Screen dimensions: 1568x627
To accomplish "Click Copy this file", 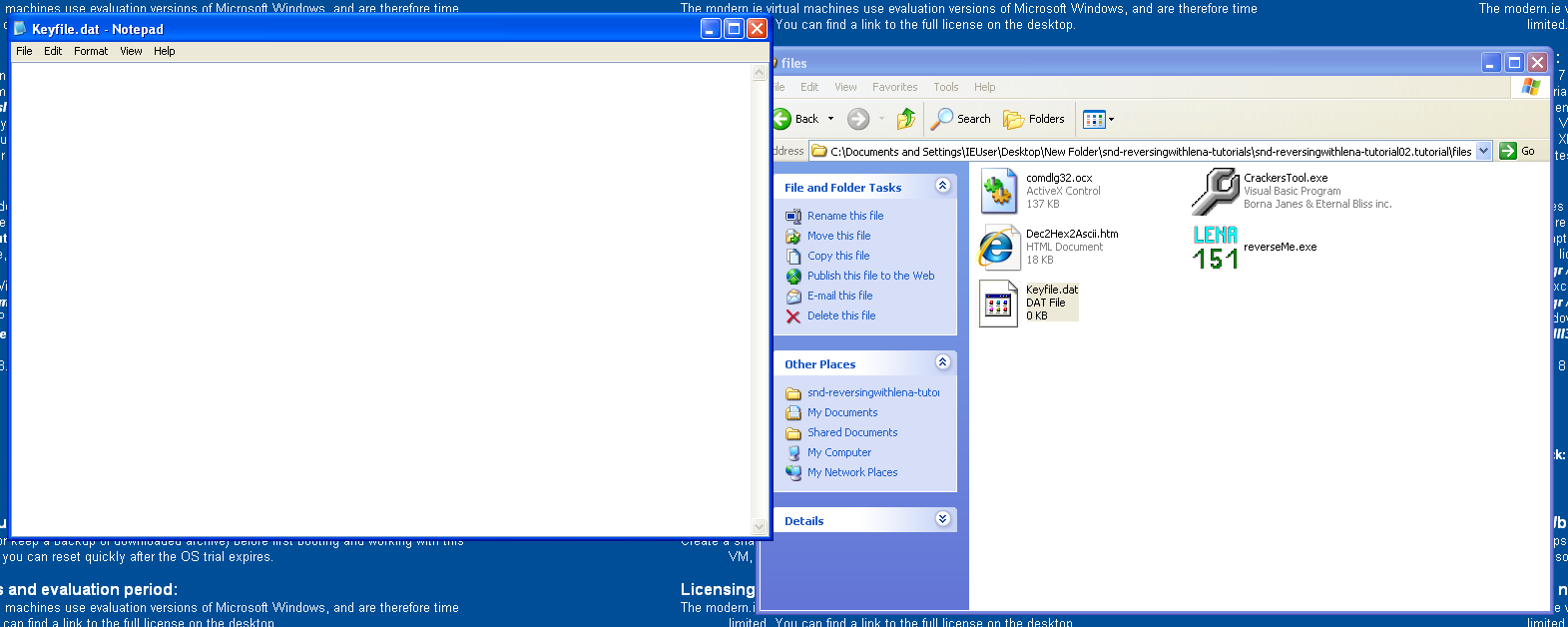I will coord(838,256).
